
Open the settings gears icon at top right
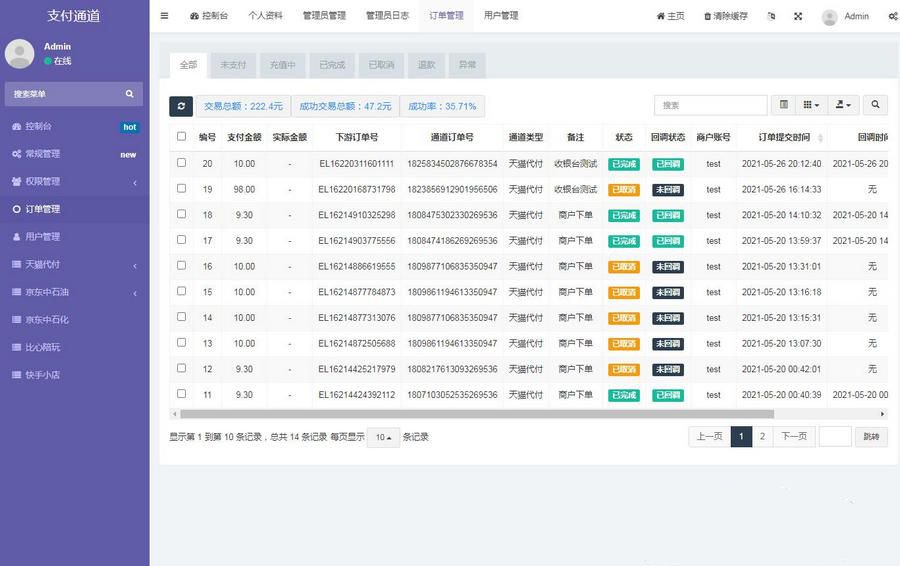(892, 16)
